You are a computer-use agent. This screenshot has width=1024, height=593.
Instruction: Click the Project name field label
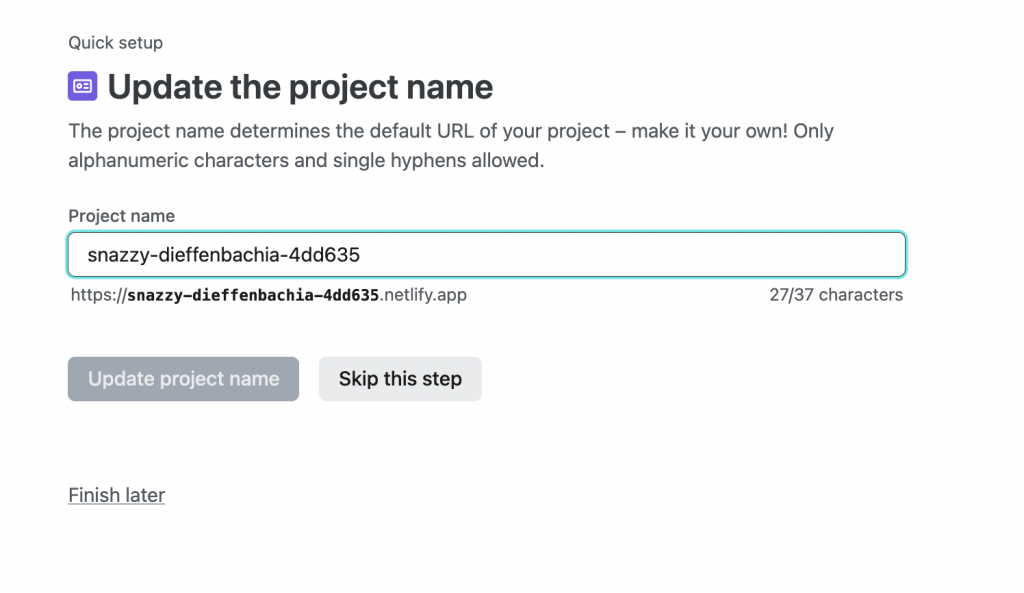click(x=121, y=216)
